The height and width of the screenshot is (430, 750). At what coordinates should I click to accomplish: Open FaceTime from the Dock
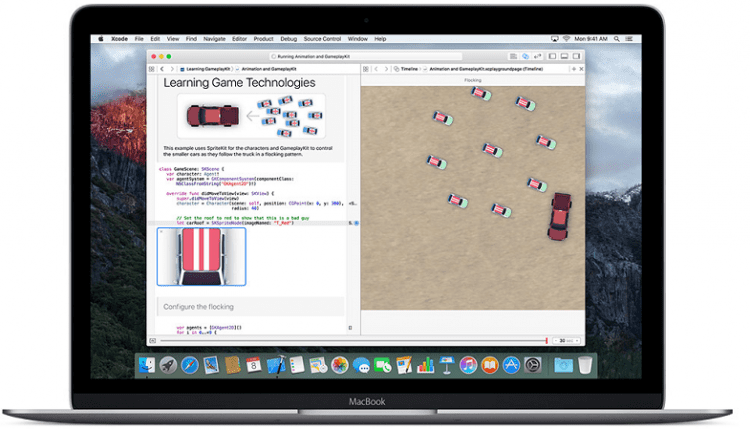coord(383,365)
